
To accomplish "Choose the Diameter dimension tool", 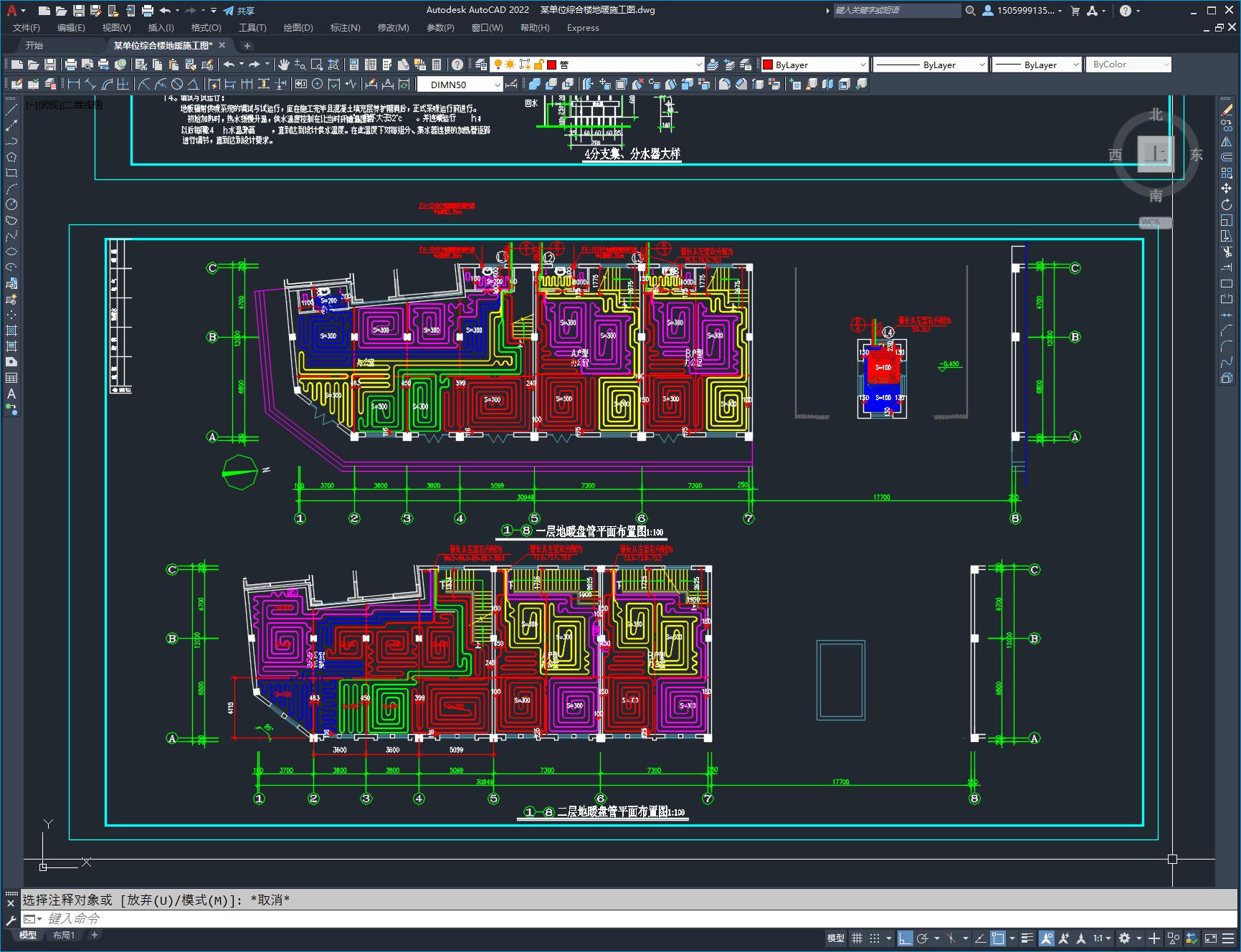I will click(177, 84).
